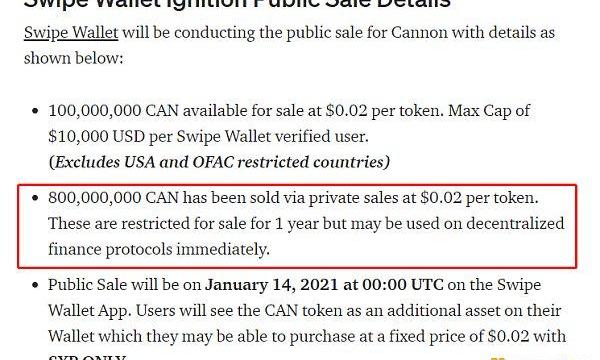Click the red-boxed bullet point marker
600x360 pixels.
tap(35, 198)
